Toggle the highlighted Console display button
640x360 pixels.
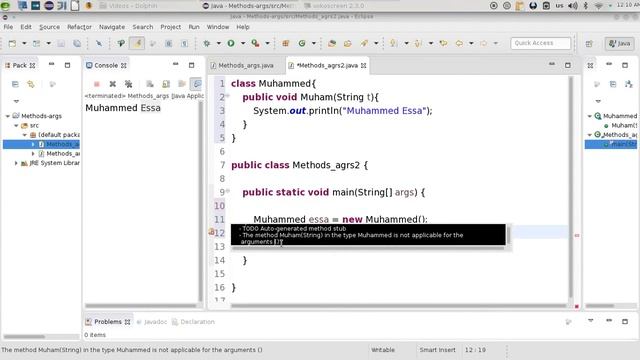tap(197, 84)
